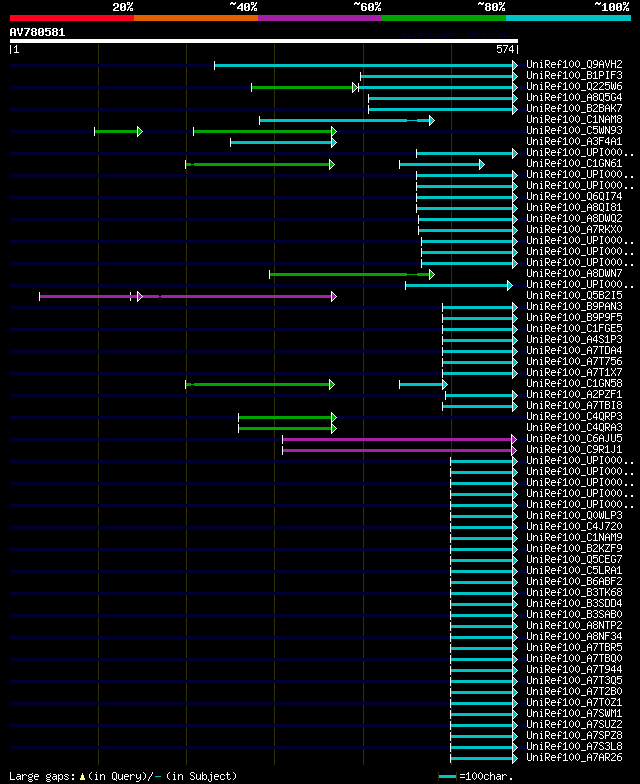Click the orange ~40% identity color segment
Screen dimensions: 640x784
tap(196, 18)
